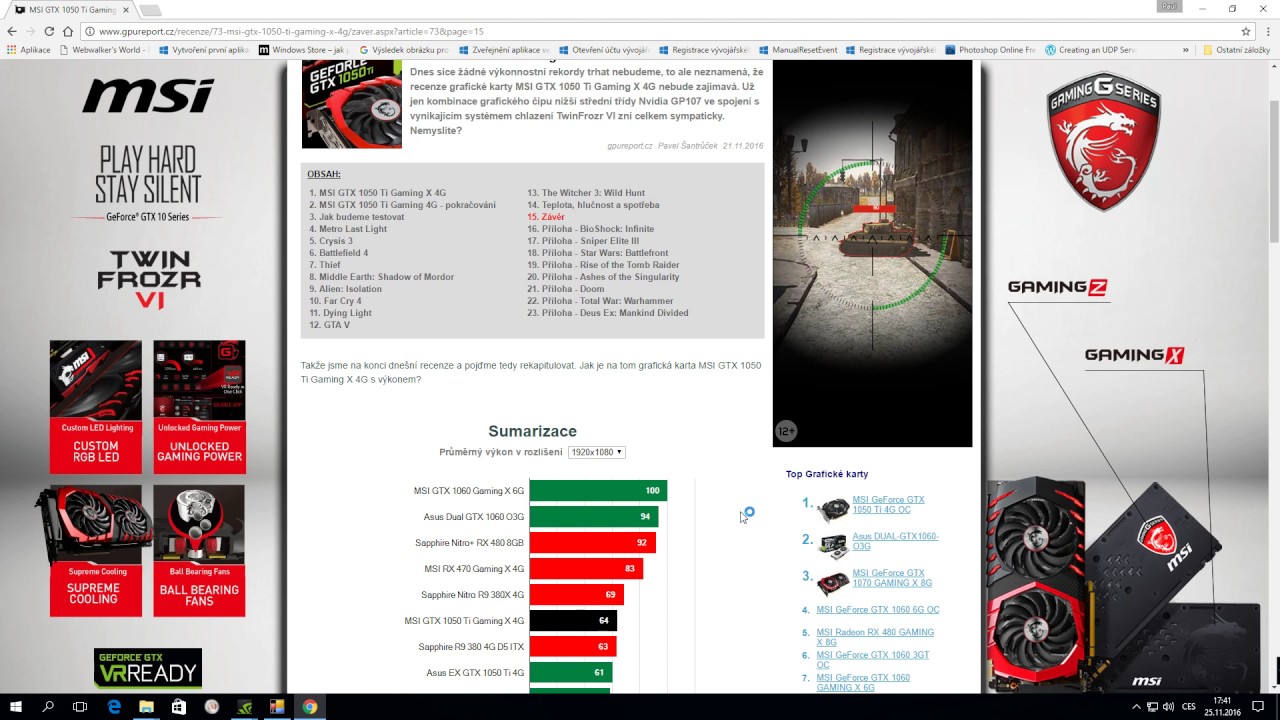Image resolution: width=1280 pixels, height=720 pixels.
Task: Click the tank game advertisement video
Action: point(872,253)
